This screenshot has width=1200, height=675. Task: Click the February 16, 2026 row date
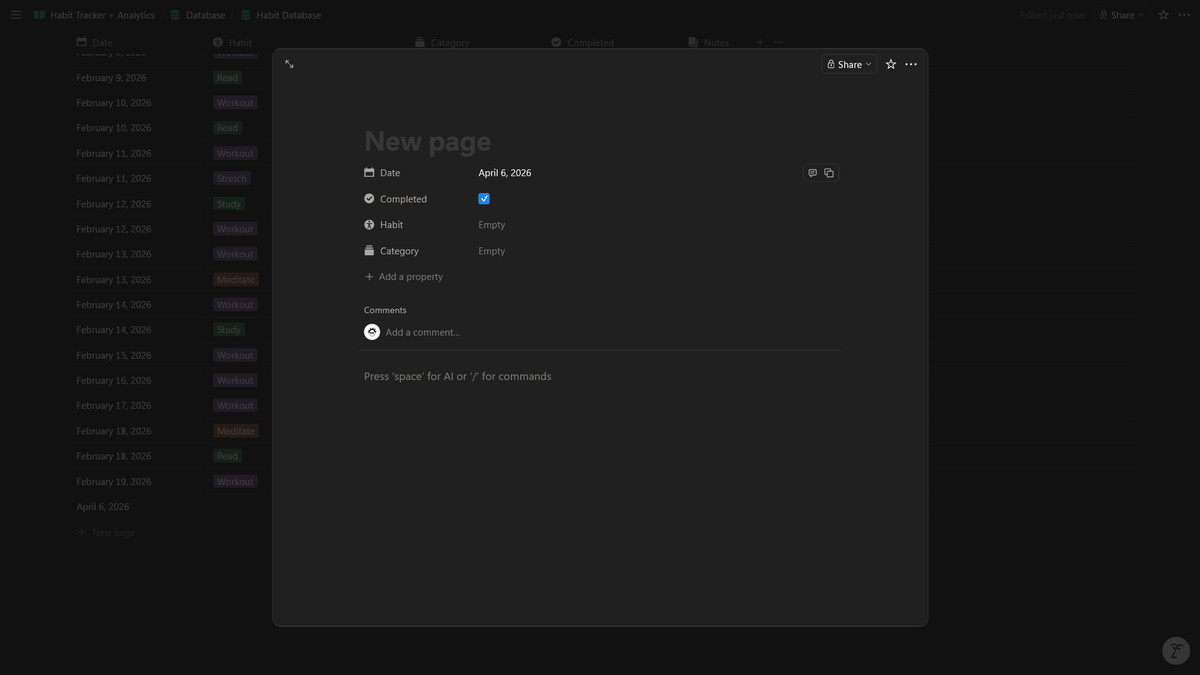[114, 381]
